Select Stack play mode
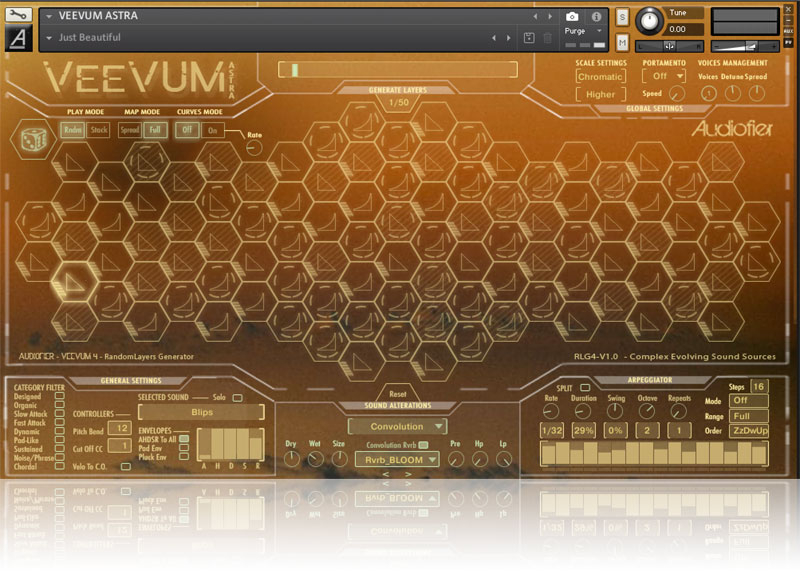Image resolution: width=800 pixels, height=579 pixels. (98, 130)
